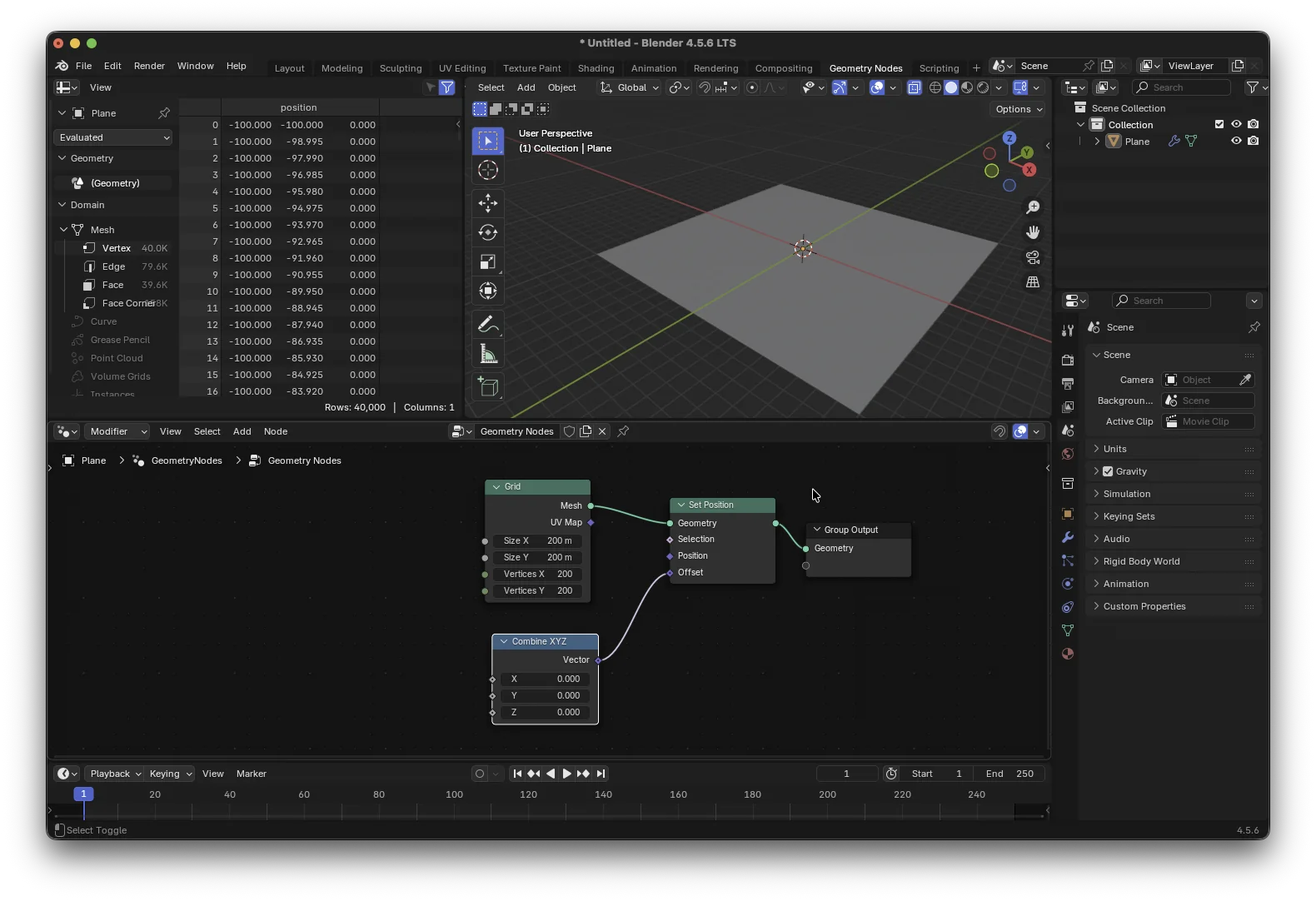Select the Rotate tool in viewport toolbar
This screenshot has height=901, width=1316.
(488, 232)
